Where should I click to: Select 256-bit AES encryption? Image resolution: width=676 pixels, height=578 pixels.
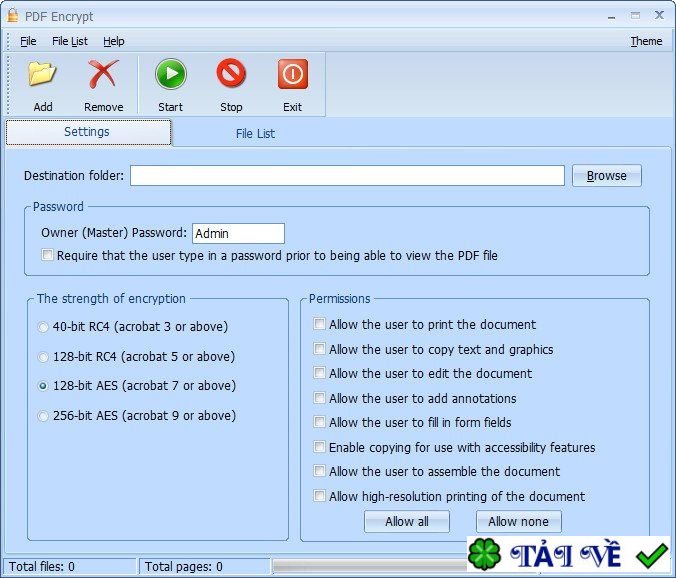pos(43,416)
